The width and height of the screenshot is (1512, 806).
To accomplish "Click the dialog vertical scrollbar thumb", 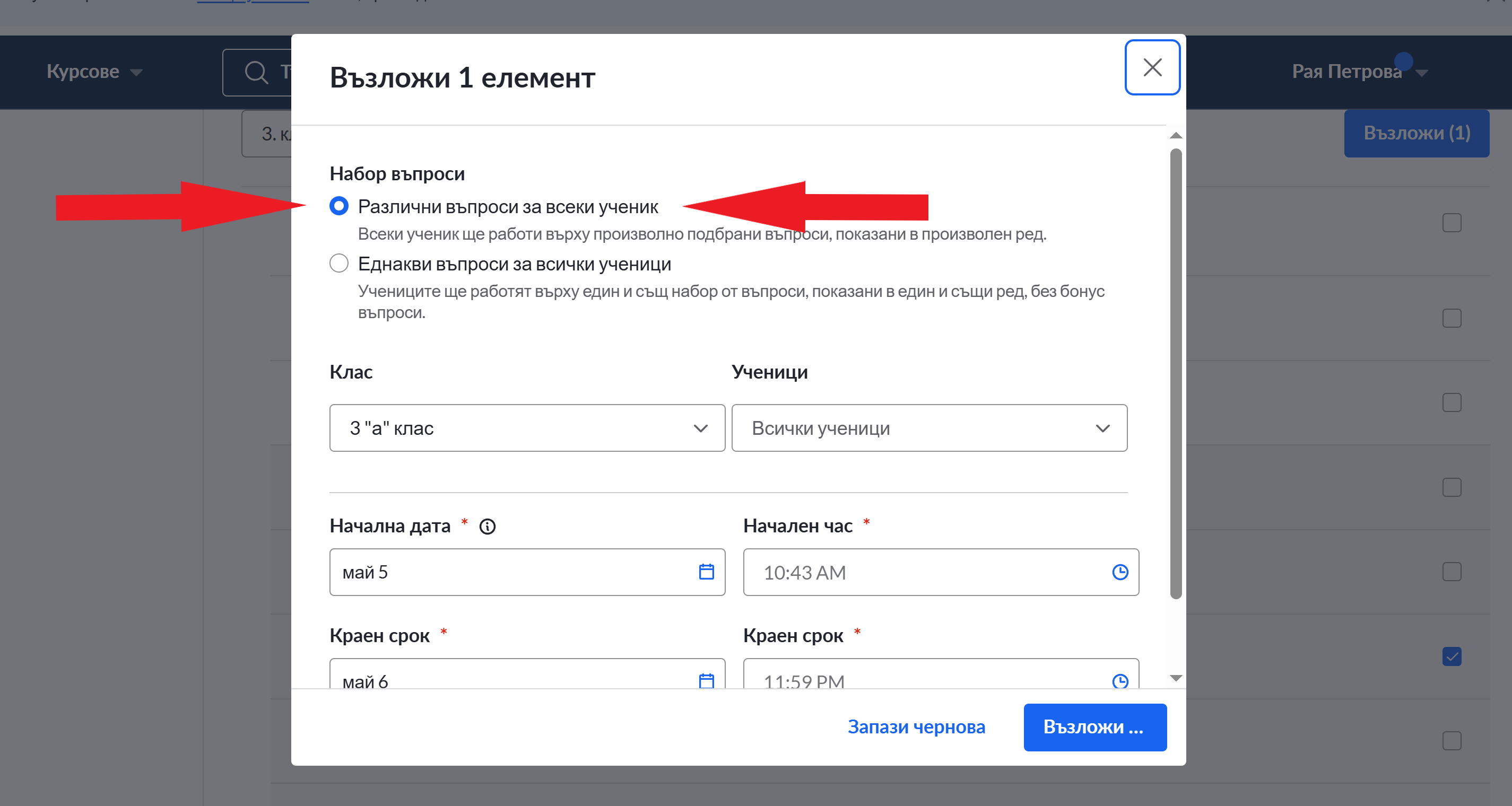I will [x=1176, y=374].
